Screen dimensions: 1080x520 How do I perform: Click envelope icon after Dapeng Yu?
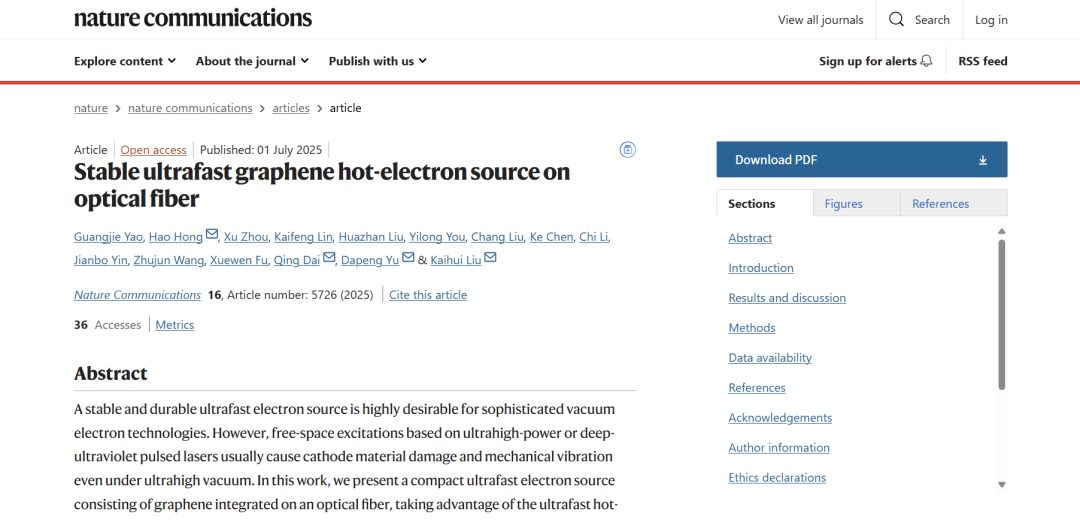(407, 260)
